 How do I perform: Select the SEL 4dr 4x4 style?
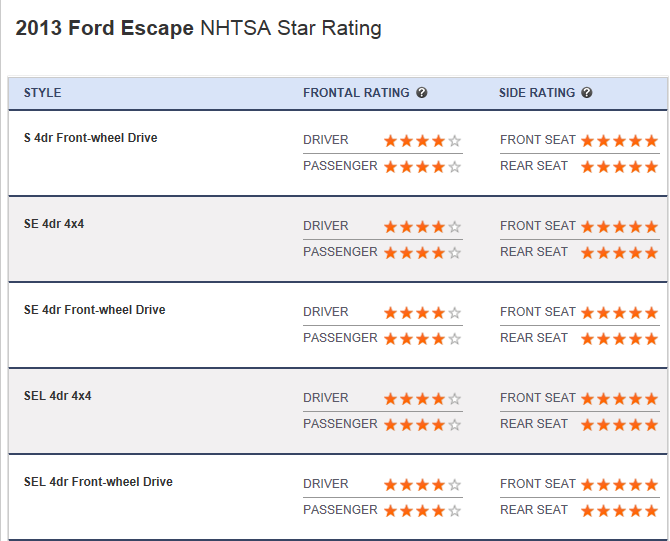[57, 396]
